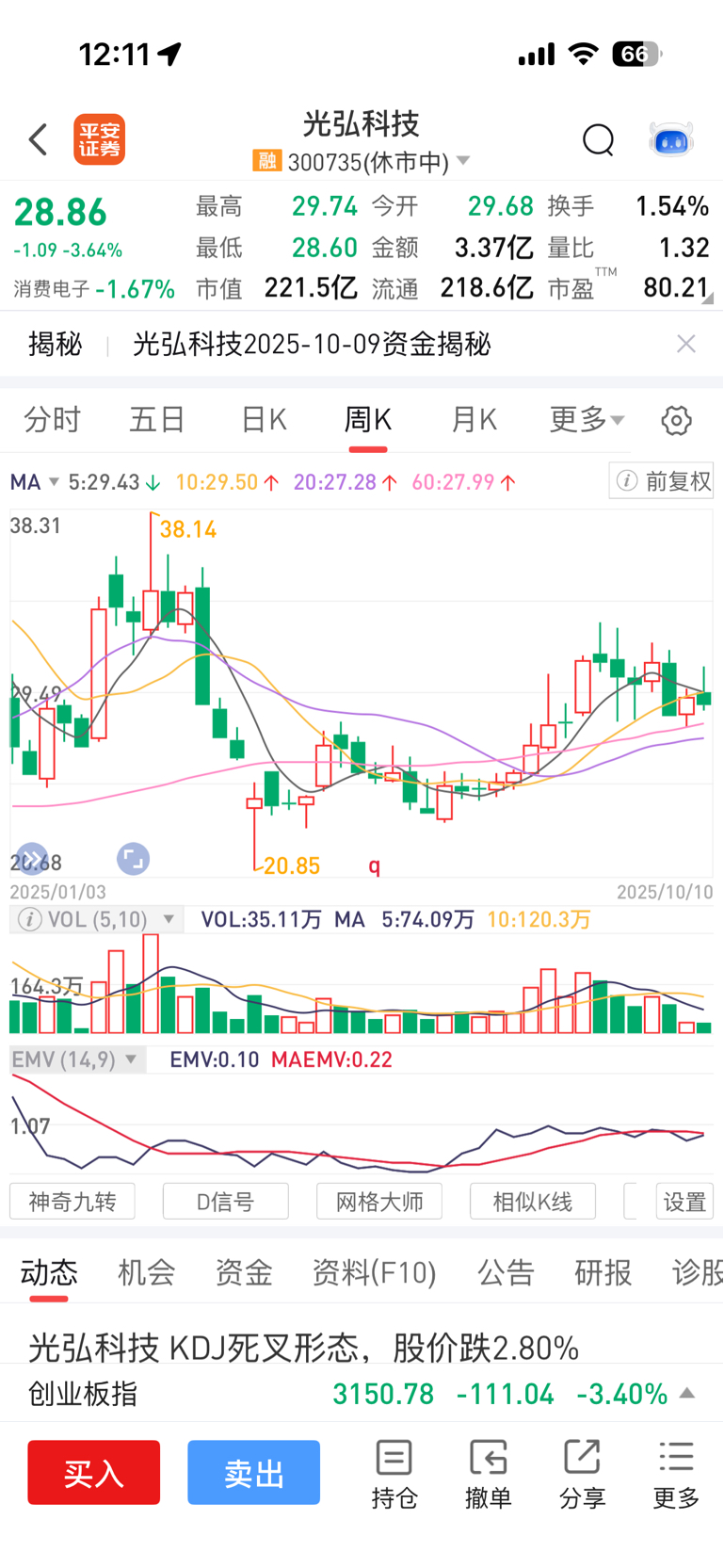Tap the Wi-Fi status icon
This screenshot has width=724, height=1568.
[x=584, y=54]
